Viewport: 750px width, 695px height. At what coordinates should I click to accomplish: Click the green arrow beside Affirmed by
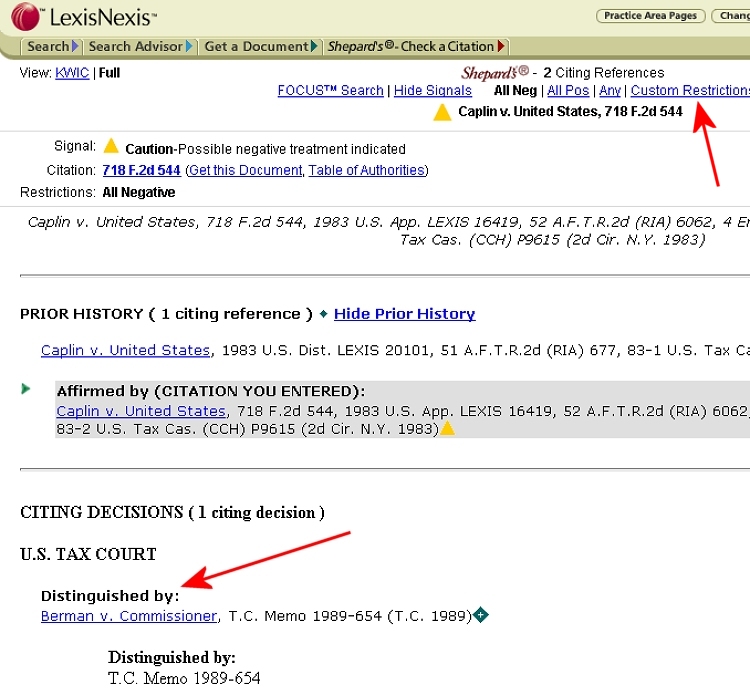pyautogui.click(x=26, y=389)
